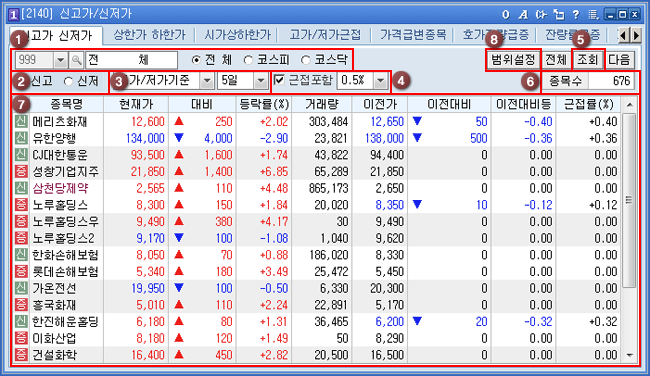Select the 코스닥 radio button
This screenshot has width=650, height=376.
(x=306, y=61)
